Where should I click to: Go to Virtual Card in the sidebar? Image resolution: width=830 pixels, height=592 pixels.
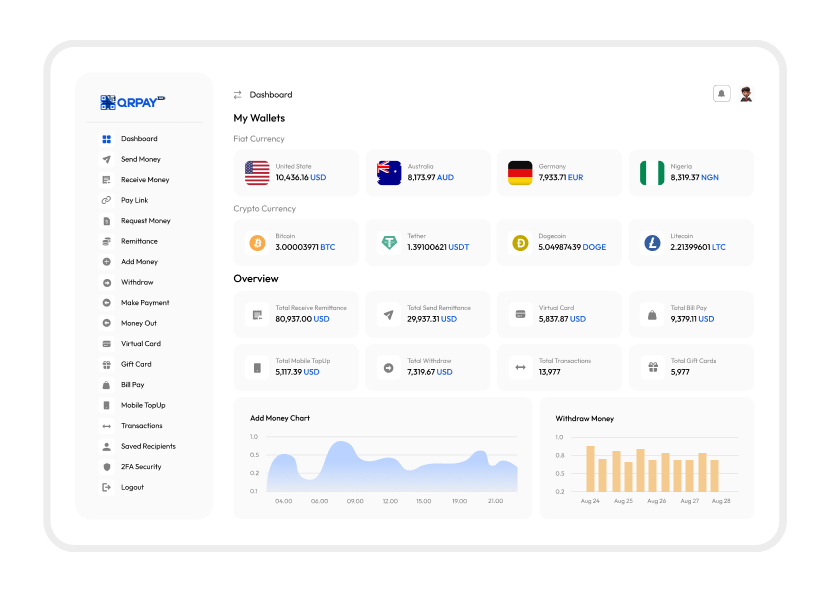coord(140,344)
